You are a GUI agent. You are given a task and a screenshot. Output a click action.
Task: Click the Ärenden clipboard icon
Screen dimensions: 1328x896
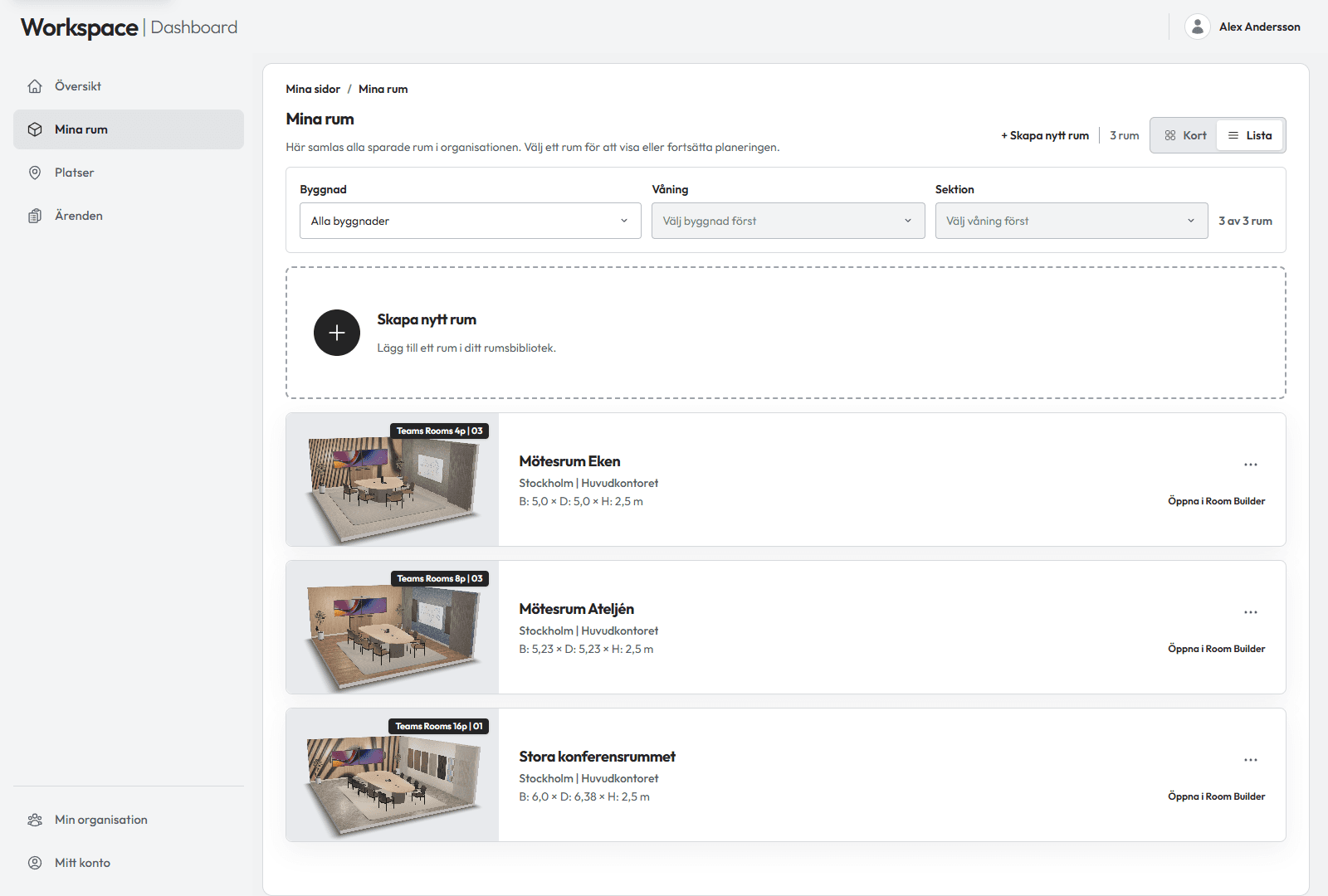pos(35,216)
